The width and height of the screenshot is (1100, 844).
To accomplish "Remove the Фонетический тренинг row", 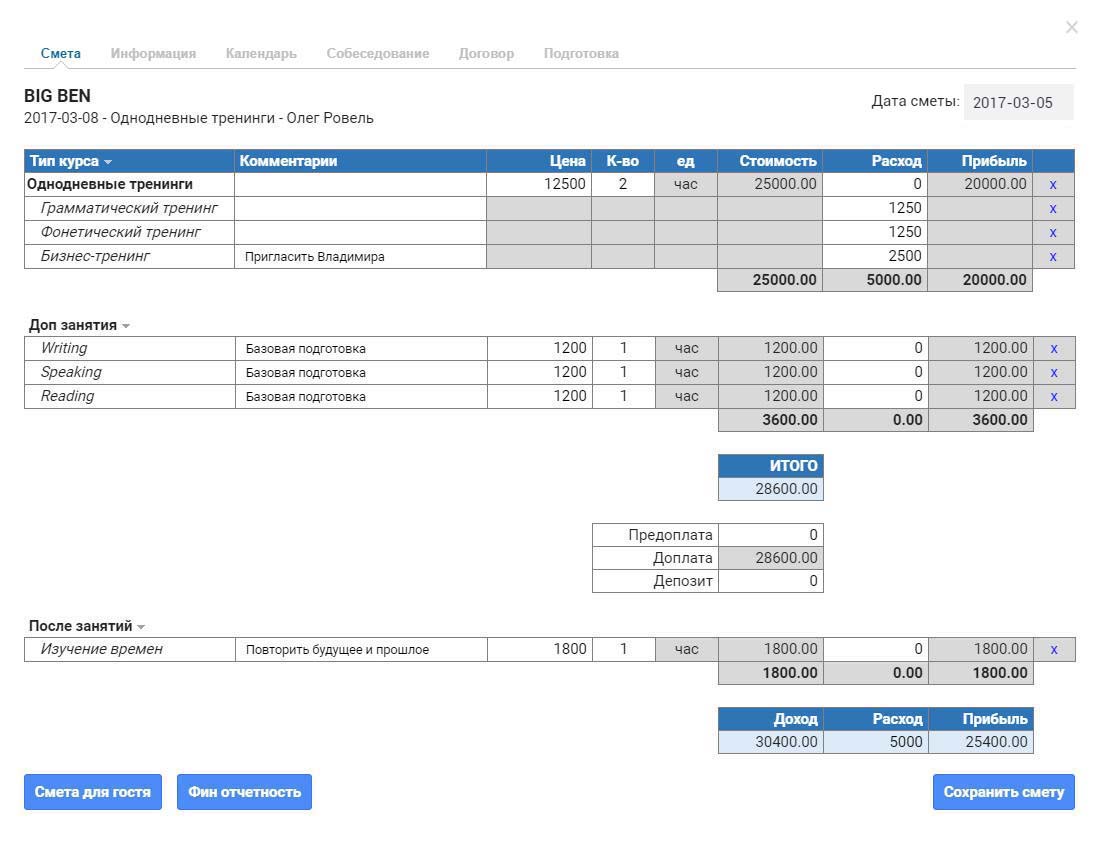I will click(1052, 233).
